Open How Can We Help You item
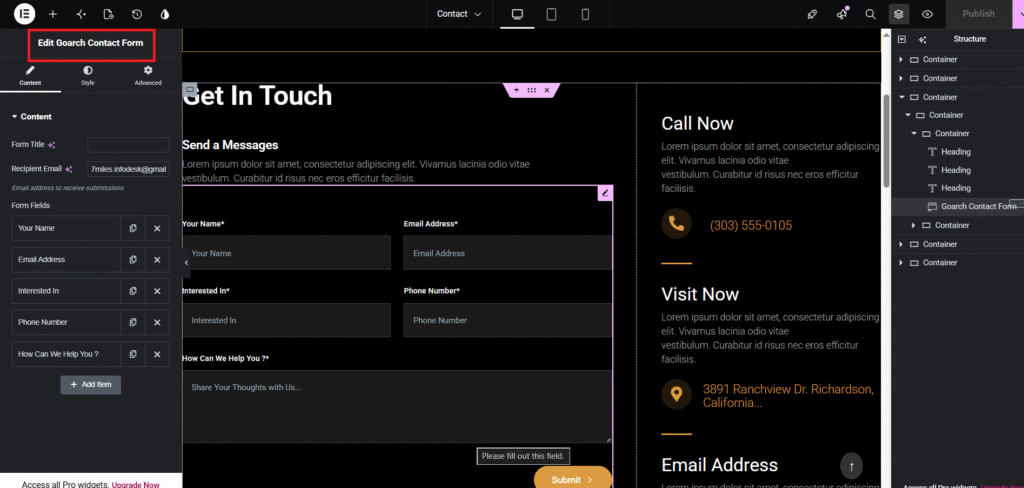 point(66,354)
